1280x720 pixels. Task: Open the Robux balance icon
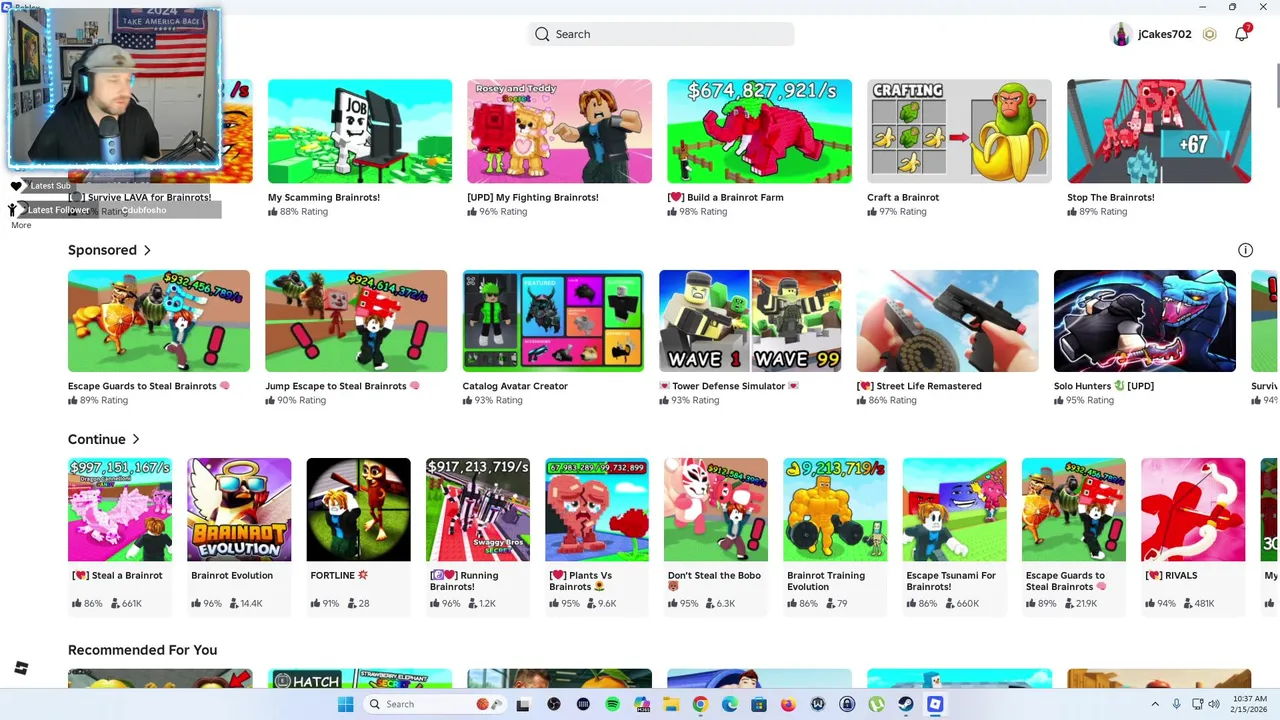click(1209, 34)
